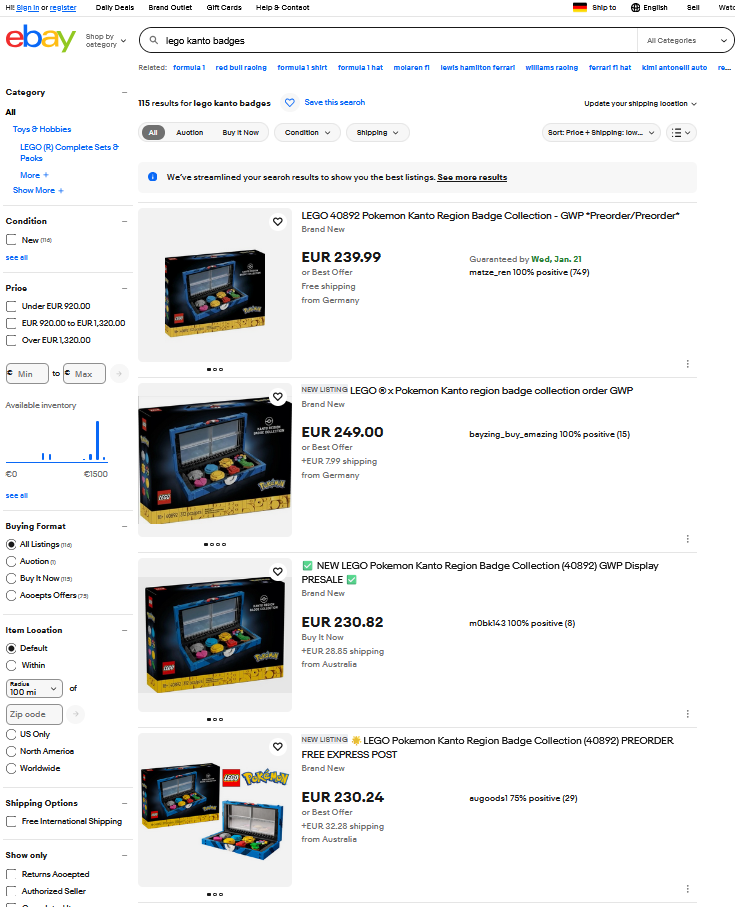Image resolution: width=735 pixels, height=907 pixels.
Task: Click the Zip code input field
Action: 34,714
